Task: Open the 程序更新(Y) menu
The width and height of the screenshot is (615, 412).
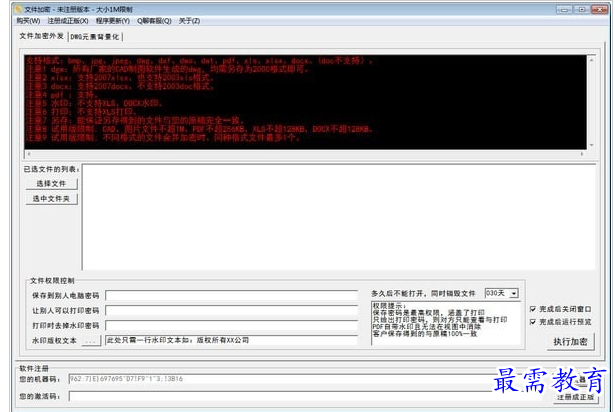Action: [113, 21]
